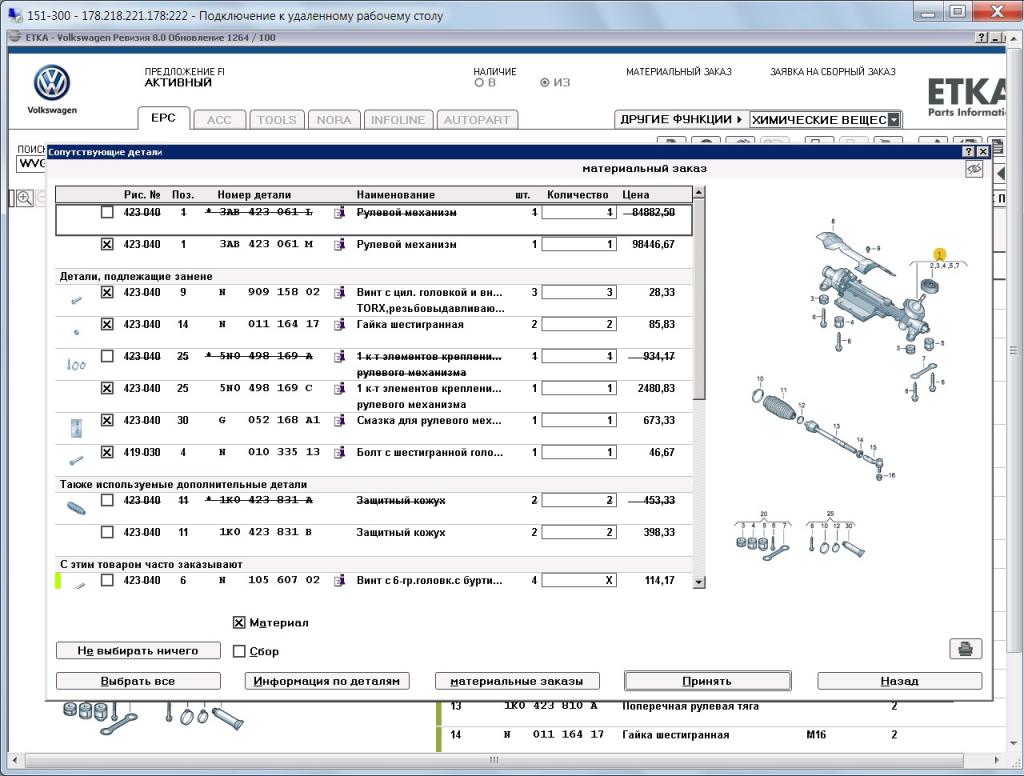Switch to the ACC tab
The image size is (1024, 776).
coord(219,120)
